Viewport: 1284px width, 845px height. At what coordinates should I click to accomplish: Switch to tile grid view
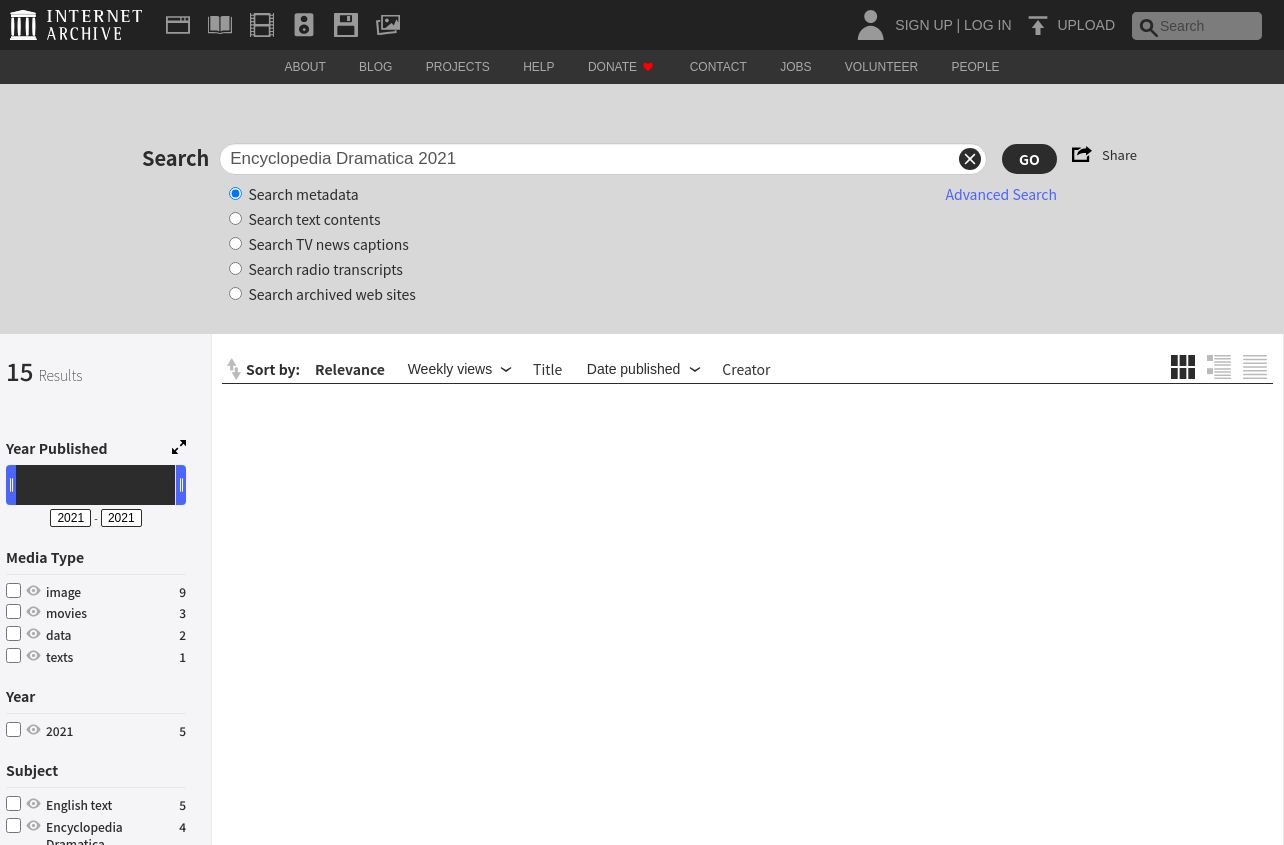[1183, 367]
